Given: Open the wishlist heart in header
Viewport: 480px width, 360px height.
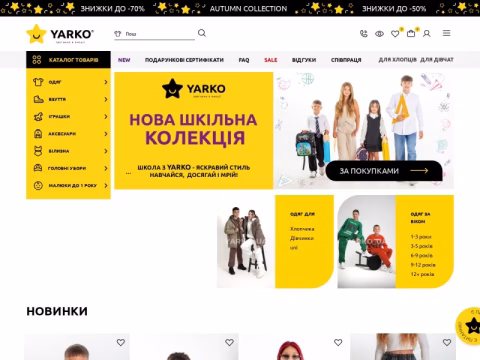Looking at the screenshot, I should tap(395, 34).
